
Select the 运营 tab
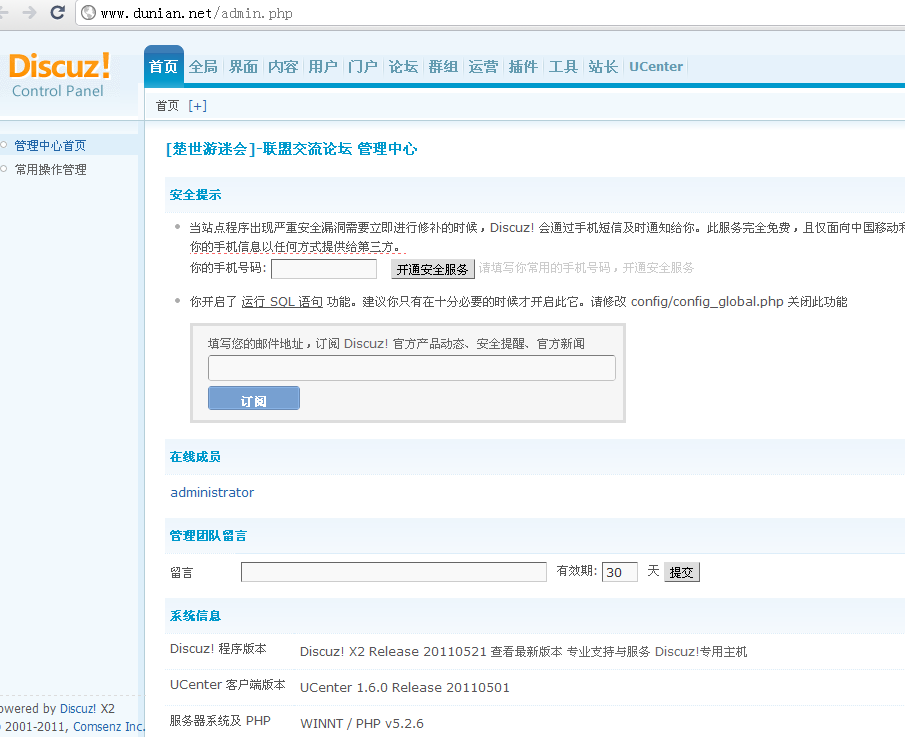[x=483, y=67]
